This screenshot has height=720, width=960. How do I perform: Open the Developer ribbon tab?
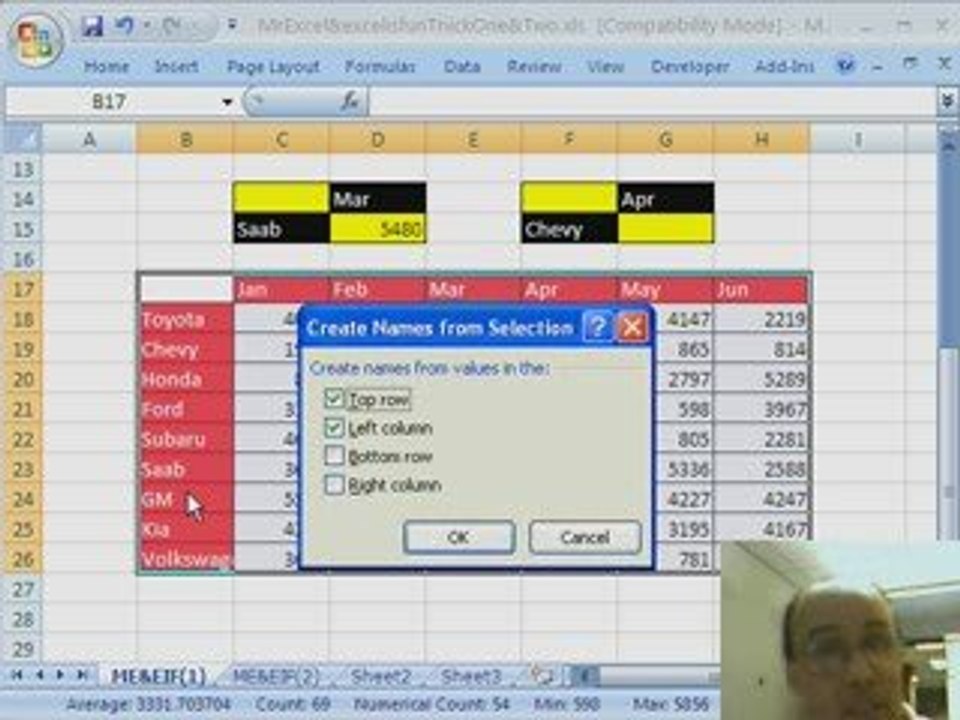pos(690,66)
